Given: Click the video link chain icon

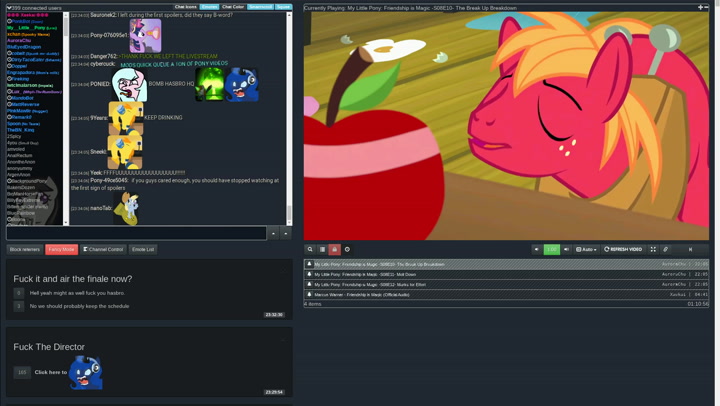Looking at the screenshot, I should click(666, 249).
